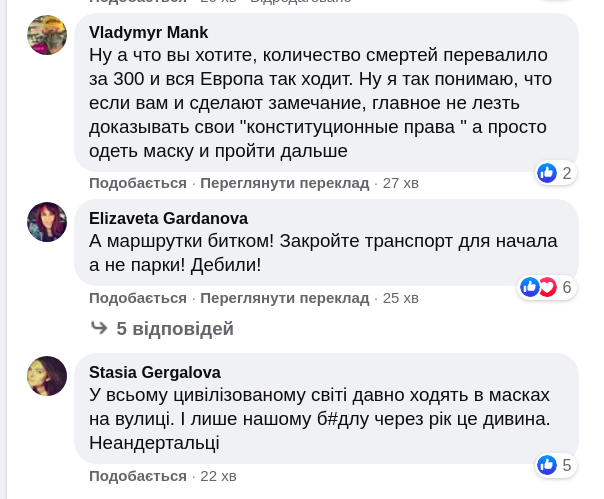Click the like reaction icon on Vladymyr Mank's comment
The width and height of the screenshot is (604, 499).
(x=547, y=173)
